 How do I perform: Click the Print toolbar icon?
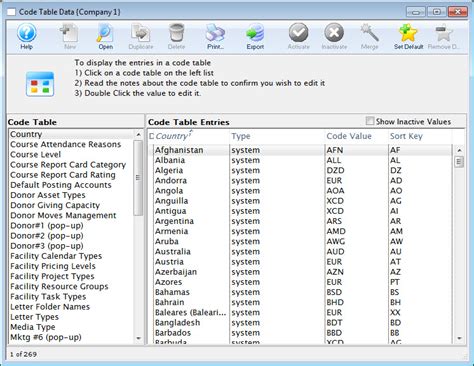(215, 37)
